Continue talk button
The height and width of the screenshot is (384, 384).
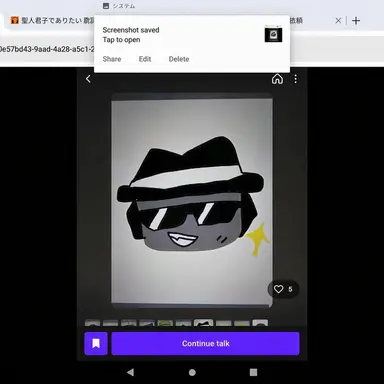[x=205, y=343]
